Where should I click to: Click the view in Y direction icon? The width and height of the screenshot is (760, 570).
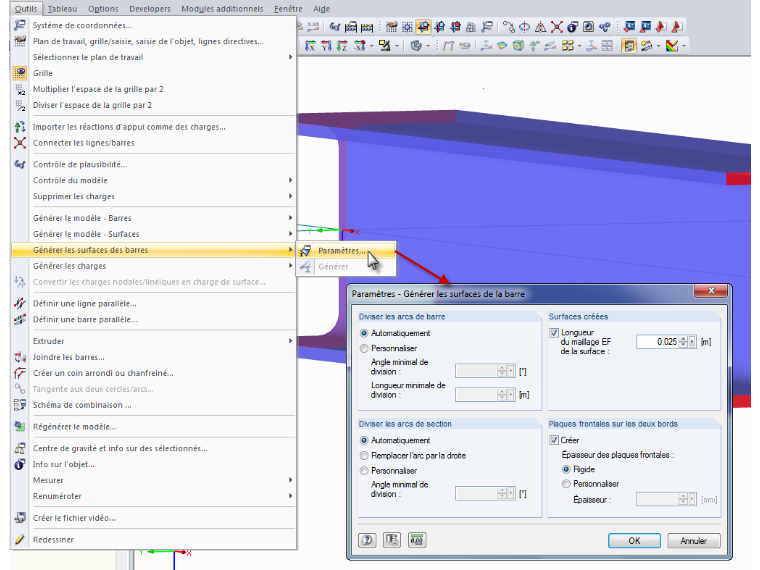click(x=326, y=46)
